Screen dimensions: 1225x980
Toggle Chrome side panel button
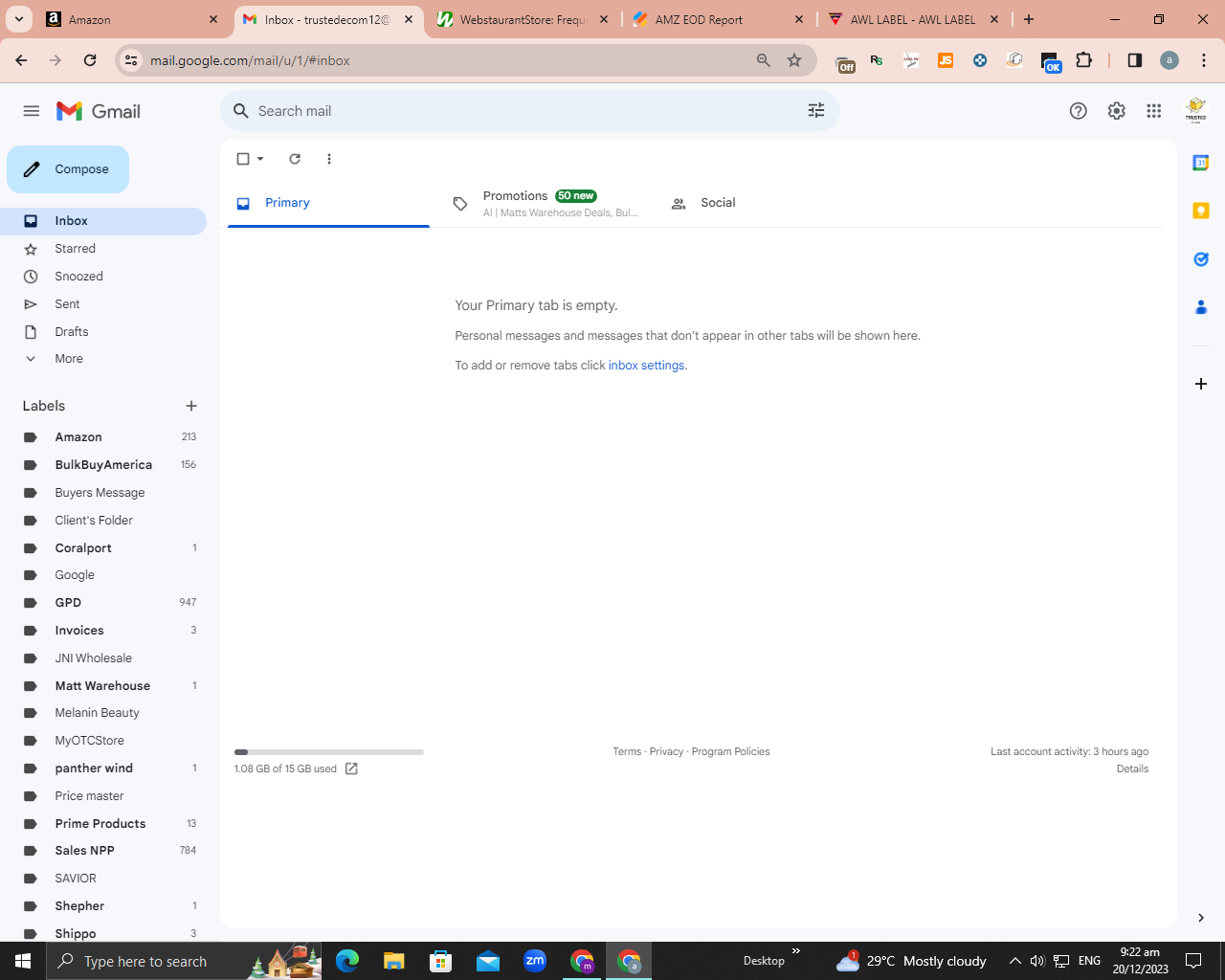1135,60
